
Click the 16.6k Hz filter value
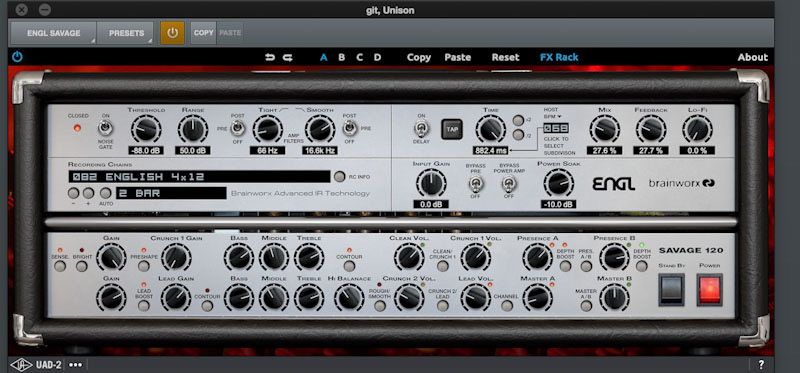319,151
